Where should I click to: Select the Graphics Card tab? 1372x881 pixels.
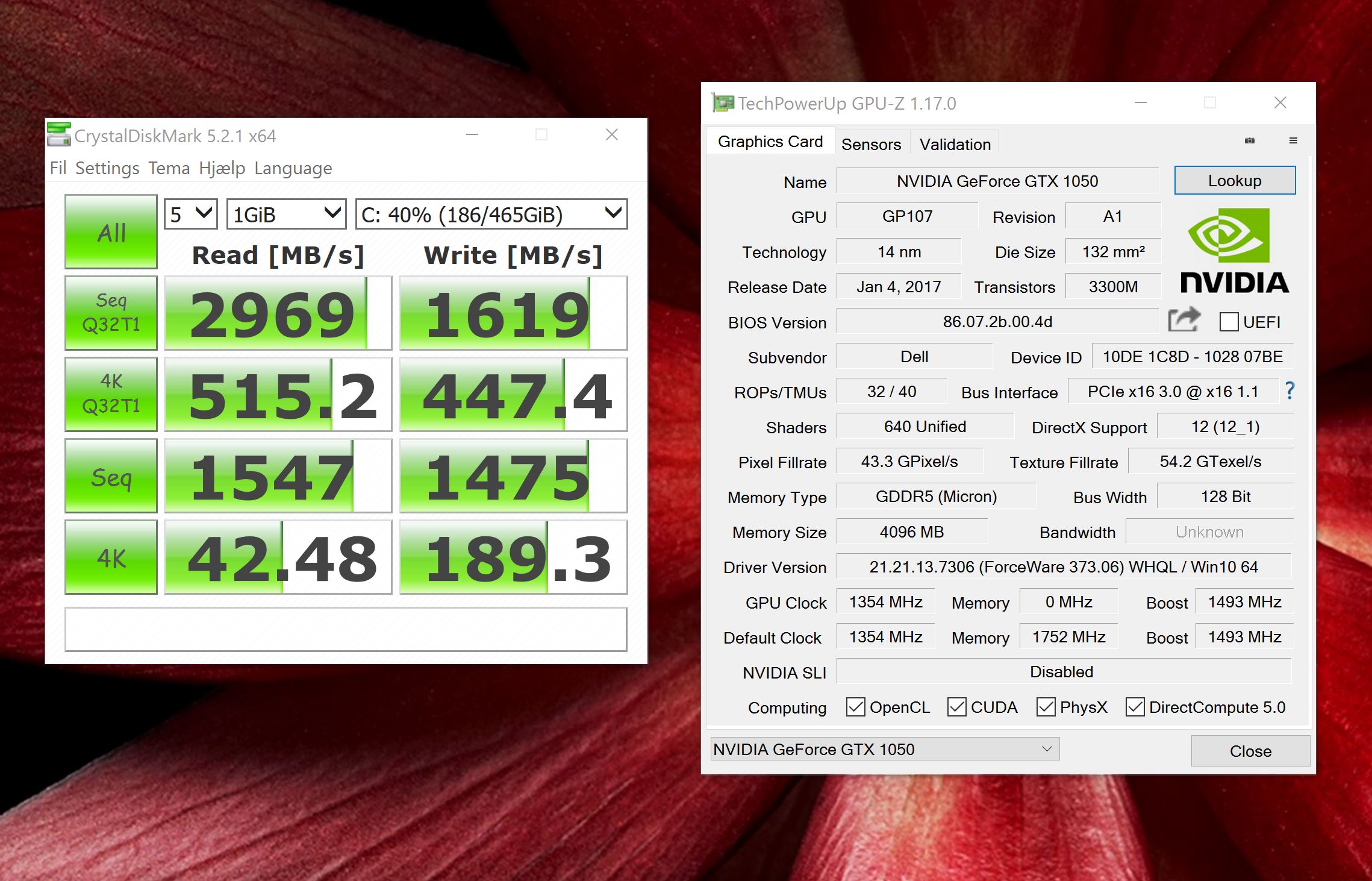770,141
